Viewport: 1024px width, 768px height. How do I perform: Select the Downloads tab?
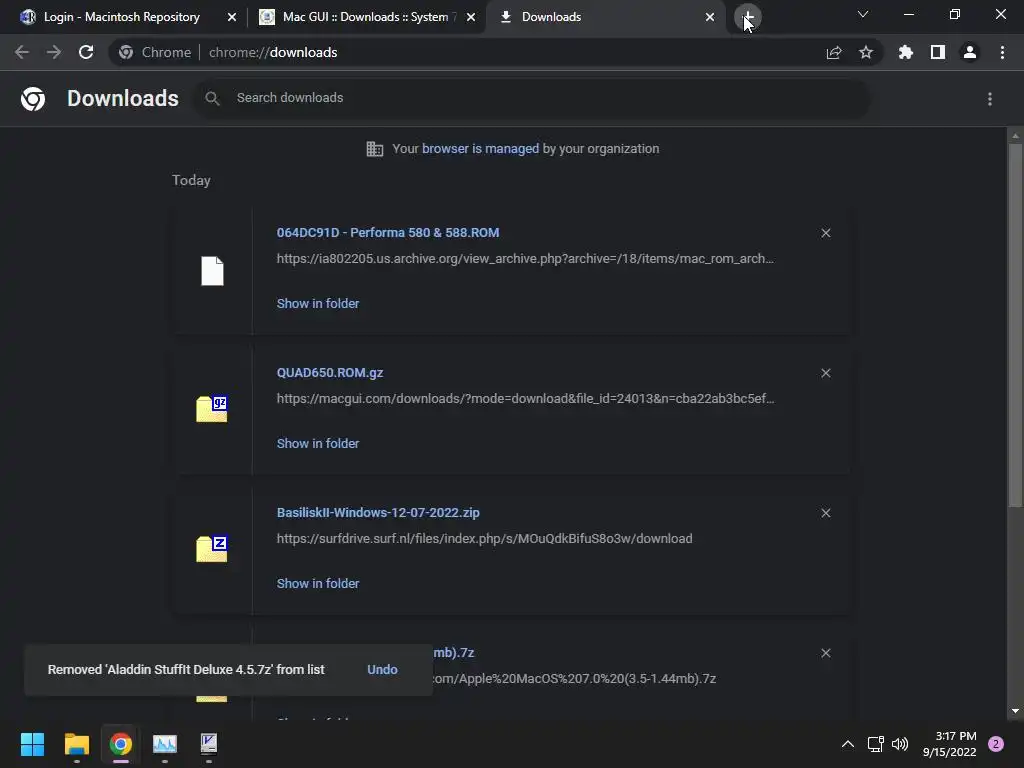(604, 17)
